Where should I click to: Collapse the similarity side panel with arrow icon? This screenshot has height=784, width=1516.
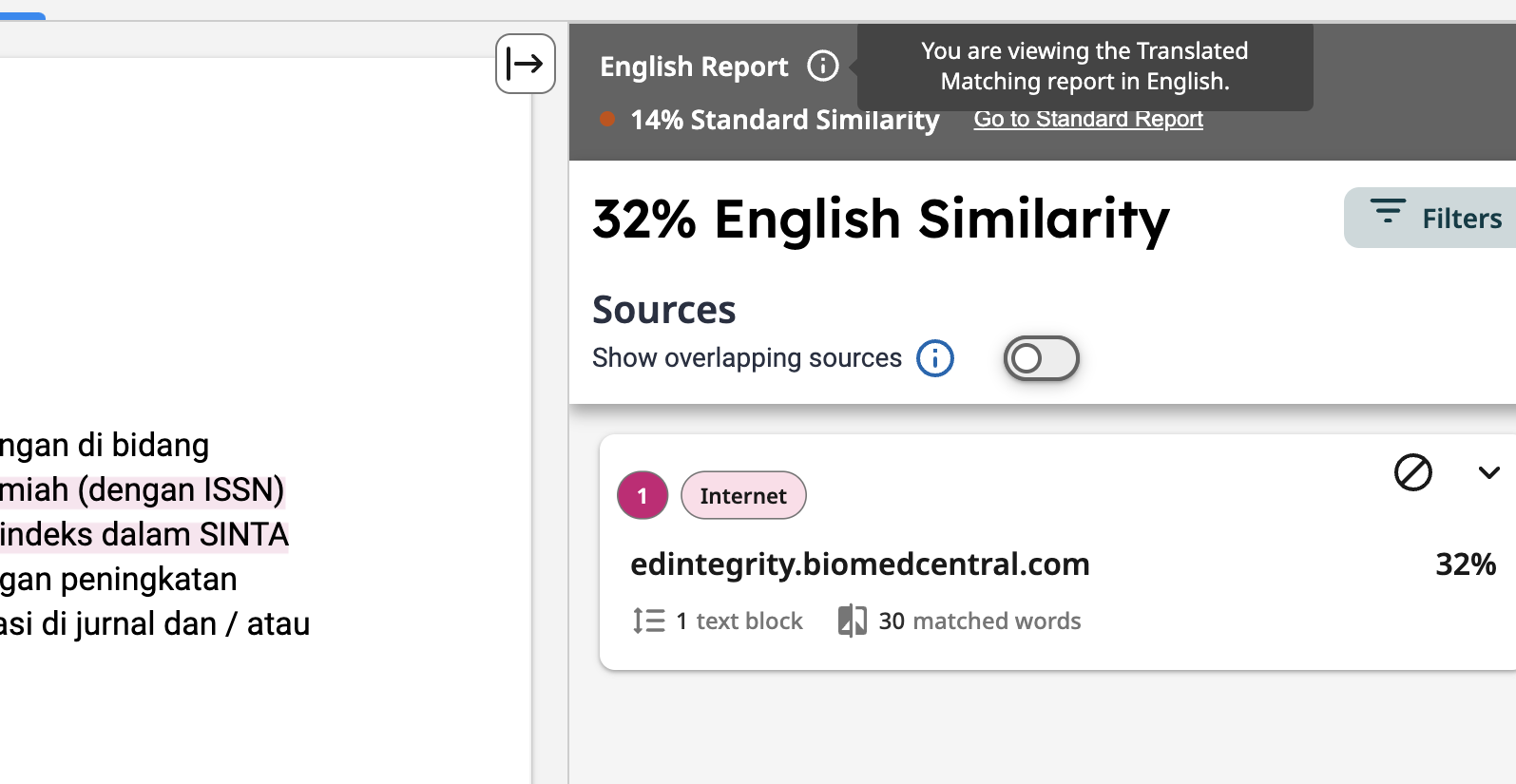pos(525,64)
